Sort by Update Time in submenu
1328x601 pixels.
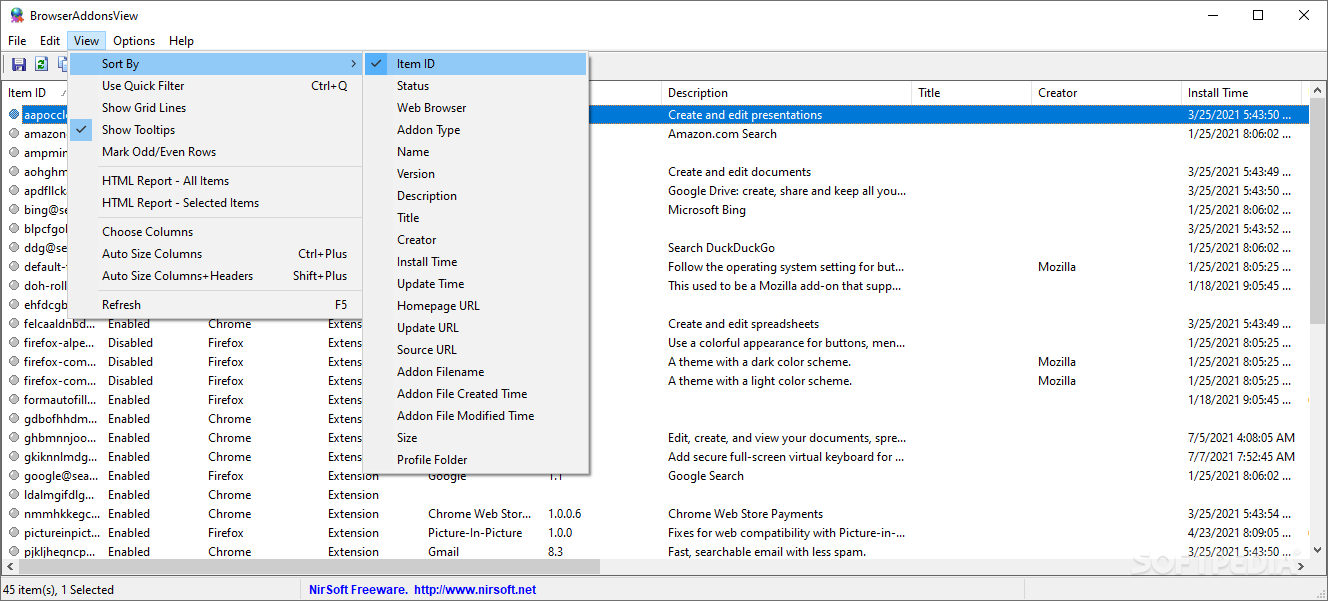pos(476,284)
